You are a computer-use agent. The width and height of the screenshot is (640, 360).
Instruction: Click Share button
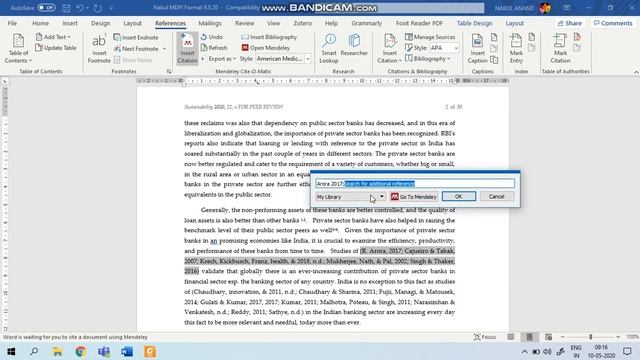(x=570, y=23)
